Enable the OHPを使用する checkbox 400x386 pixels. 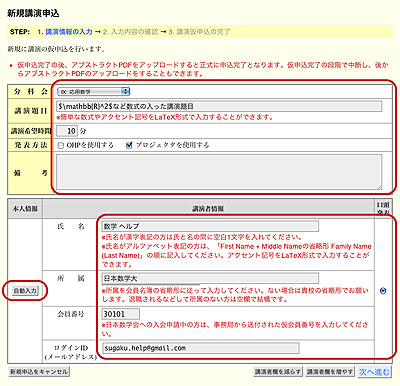pos(61,145)
